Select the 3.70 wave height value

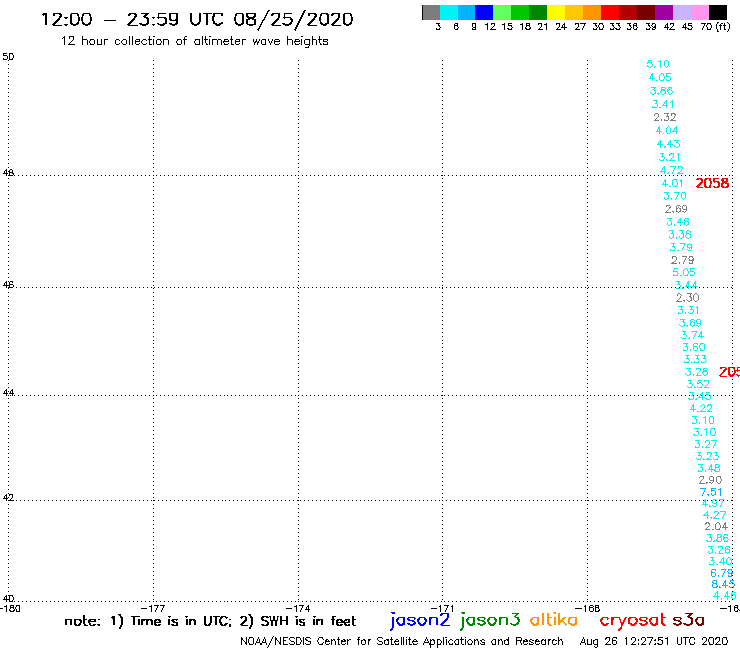click(675, 196)
